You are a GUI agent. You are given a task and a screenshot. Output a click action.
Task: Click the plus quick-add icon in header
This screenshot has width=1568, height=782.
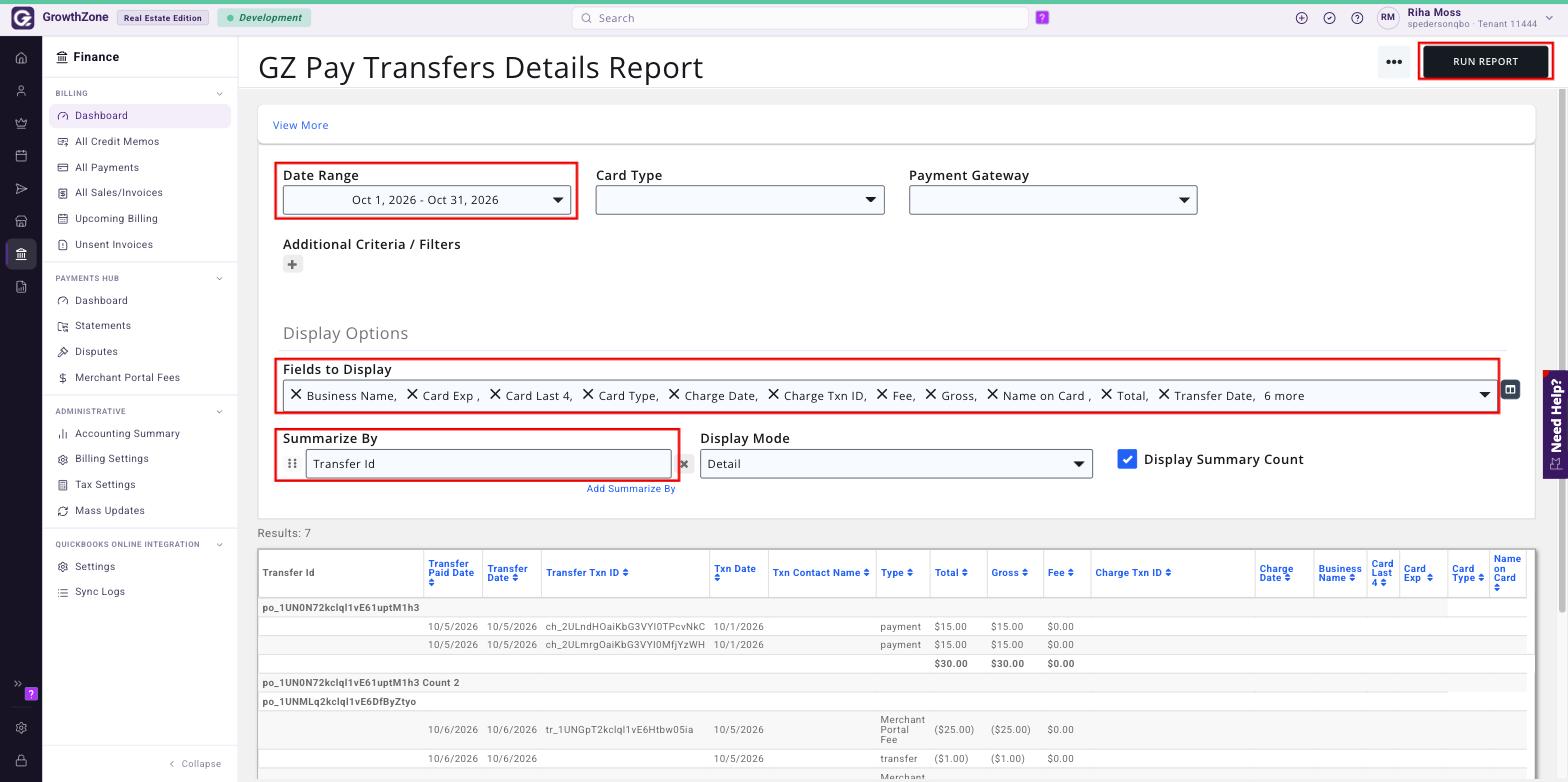[1301, 18]
